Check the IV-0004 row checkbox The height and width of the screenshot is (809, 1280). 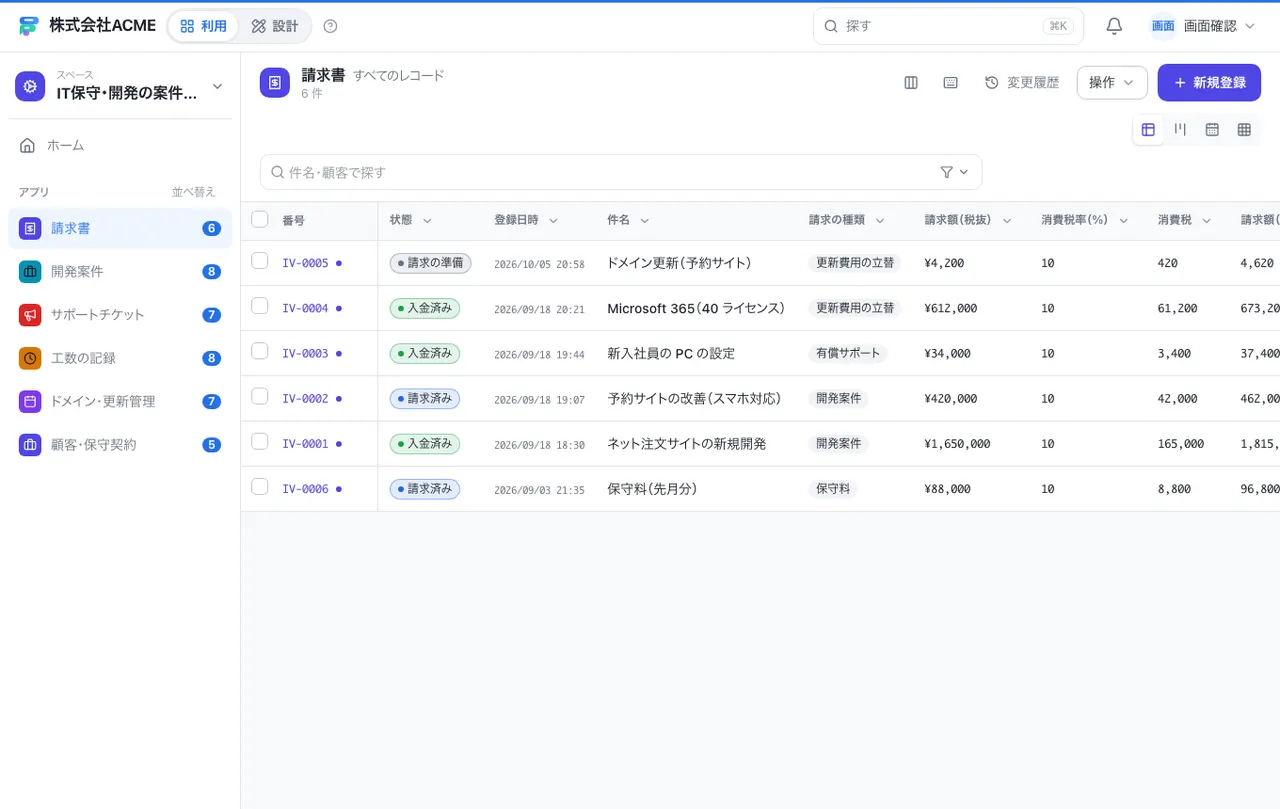[x=260, y=306]
